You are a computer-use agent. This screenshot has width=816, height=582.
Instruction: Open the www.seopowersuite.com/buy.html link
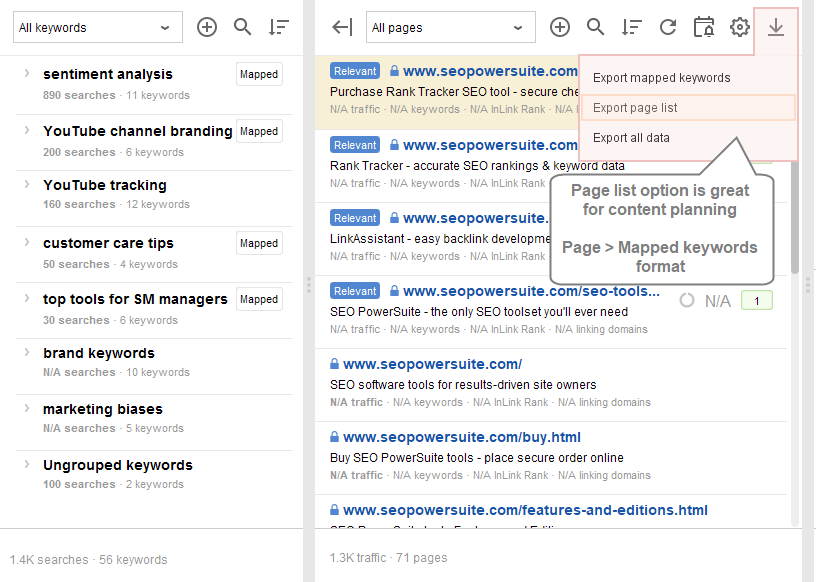point(462,437)
